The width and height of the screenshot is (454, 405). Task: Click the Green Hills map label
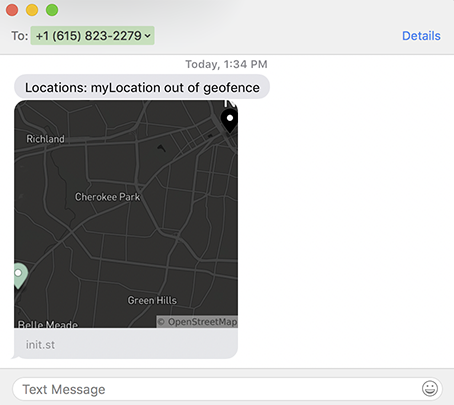click(x=152, y=300)
